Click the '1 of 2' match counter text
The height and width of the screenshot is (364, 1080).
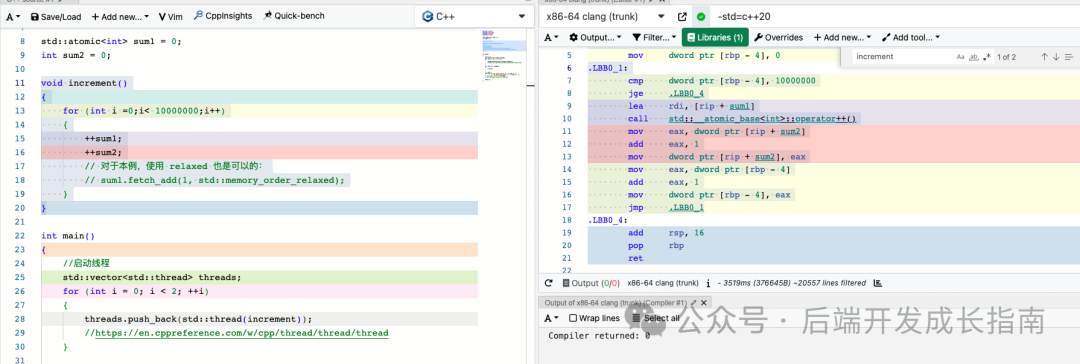(1006, 57)
